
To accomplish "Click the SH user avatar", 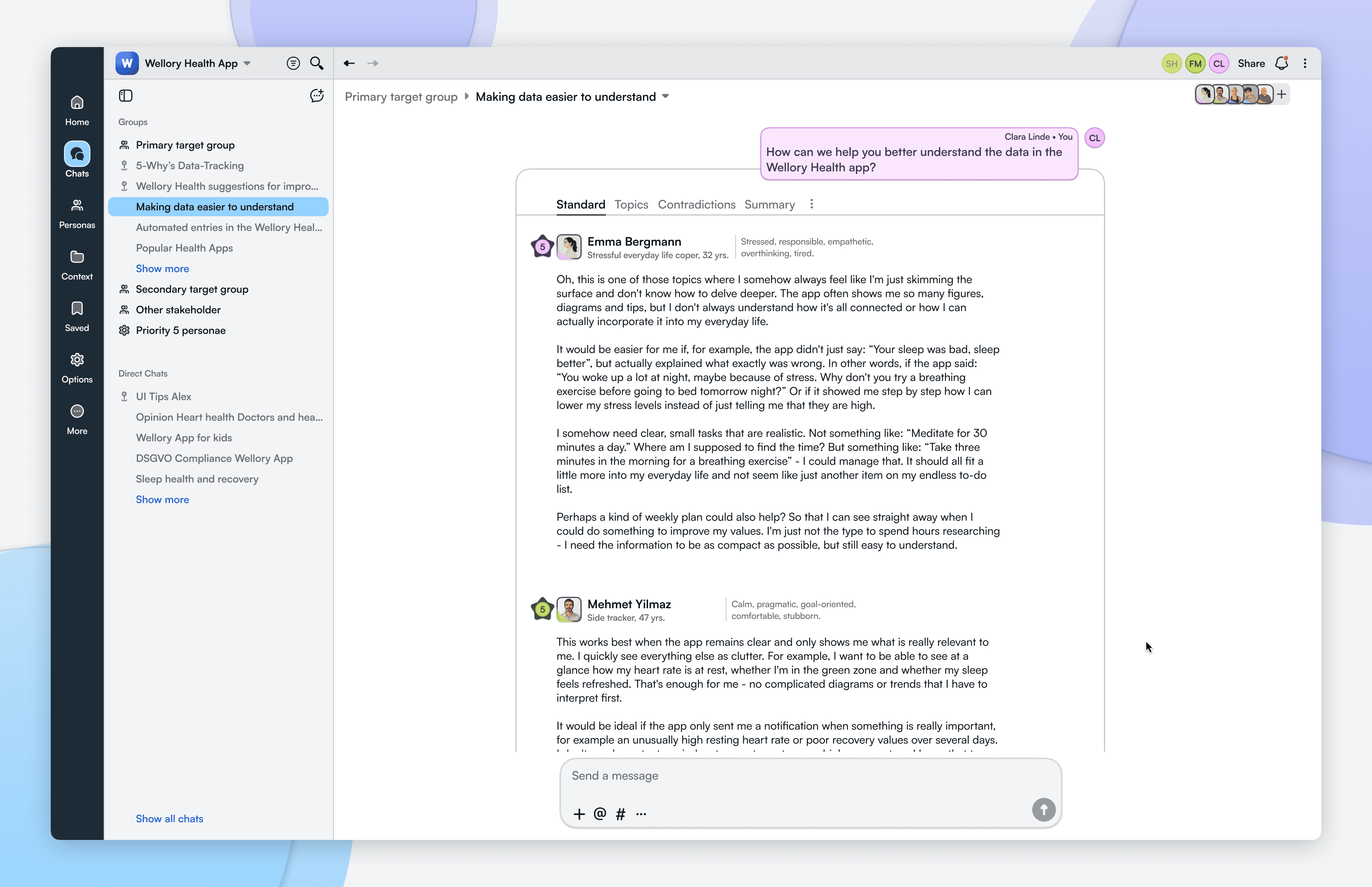I will coord(1172,63).
